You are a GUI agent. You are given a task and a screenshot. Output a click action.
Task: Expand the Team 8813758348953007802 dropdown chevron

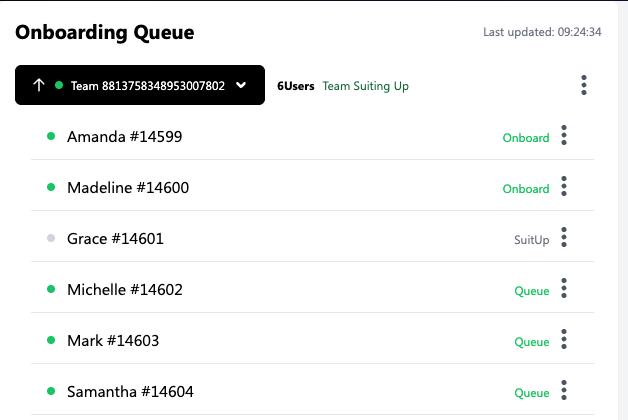coord(241,86)
